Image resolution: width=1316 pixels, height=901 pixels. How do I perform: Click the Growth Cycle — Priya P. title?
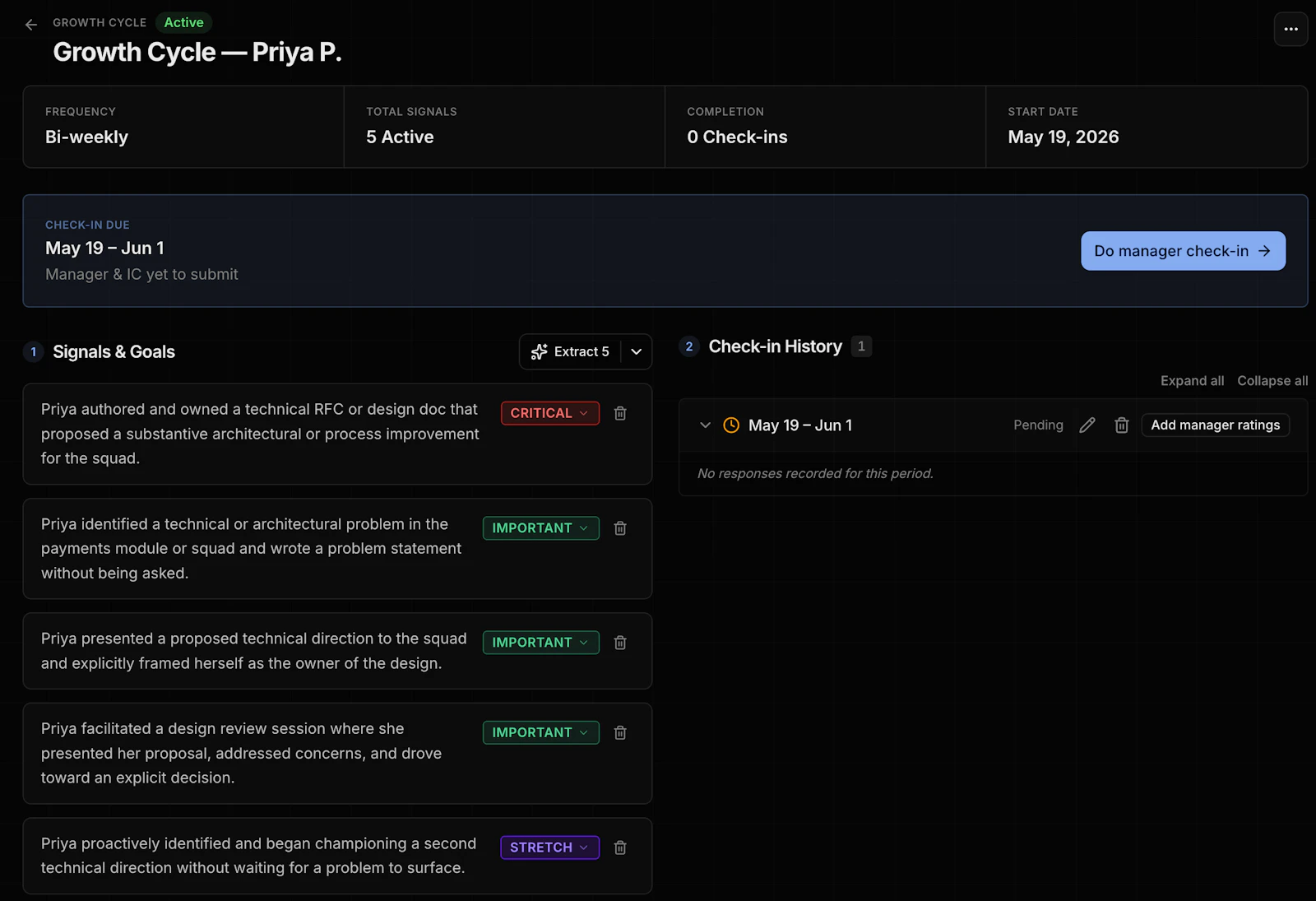[197, 53]
